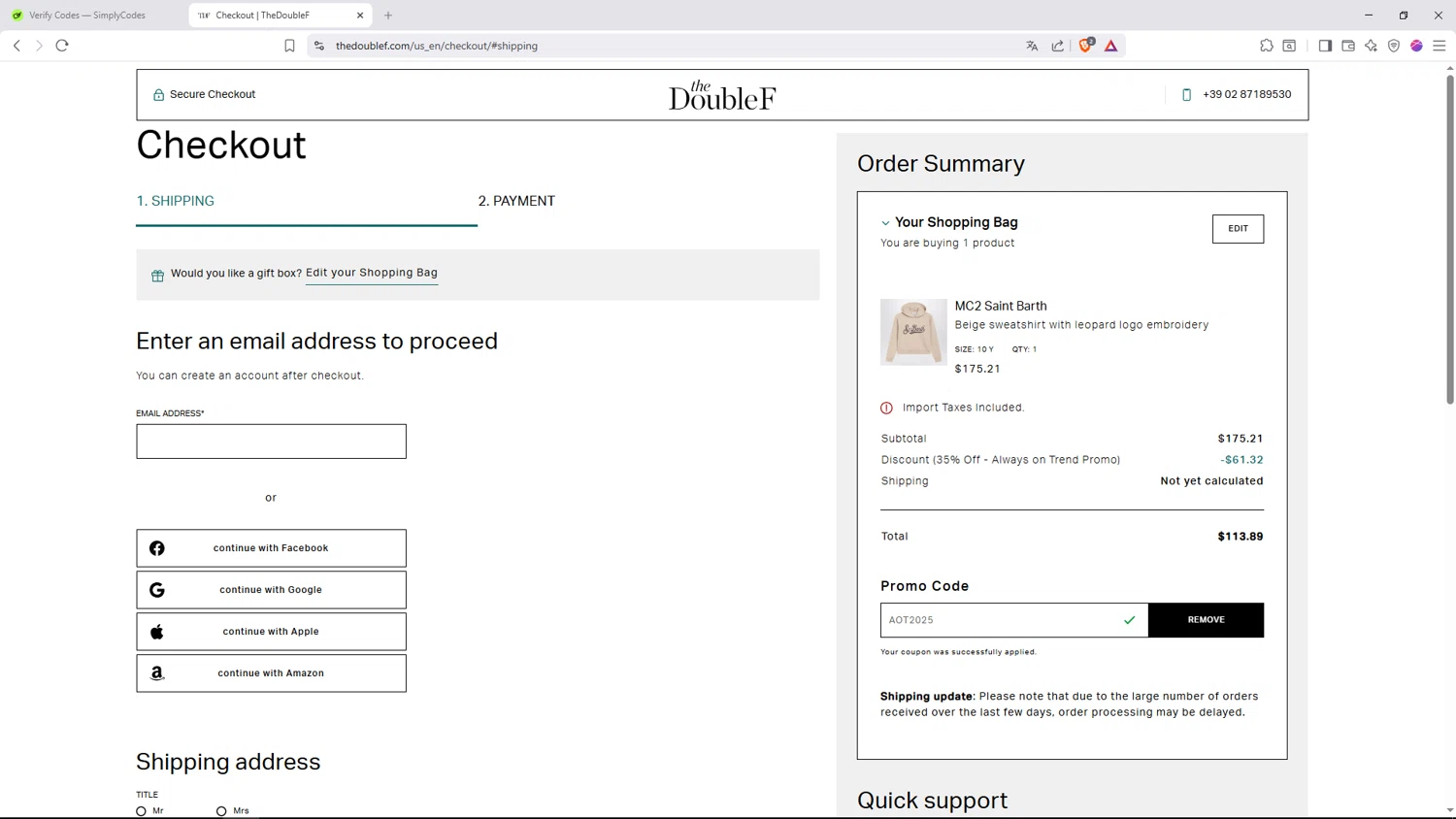
Task: Click 'Not yet calculated' shipping value
Action: [x=1211, y=481]
